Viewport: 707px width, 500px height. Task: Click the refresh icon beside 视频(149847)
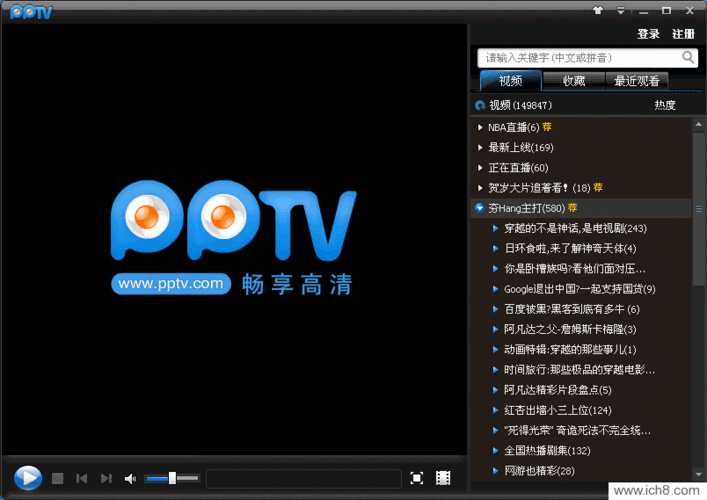tap(480, 106)
